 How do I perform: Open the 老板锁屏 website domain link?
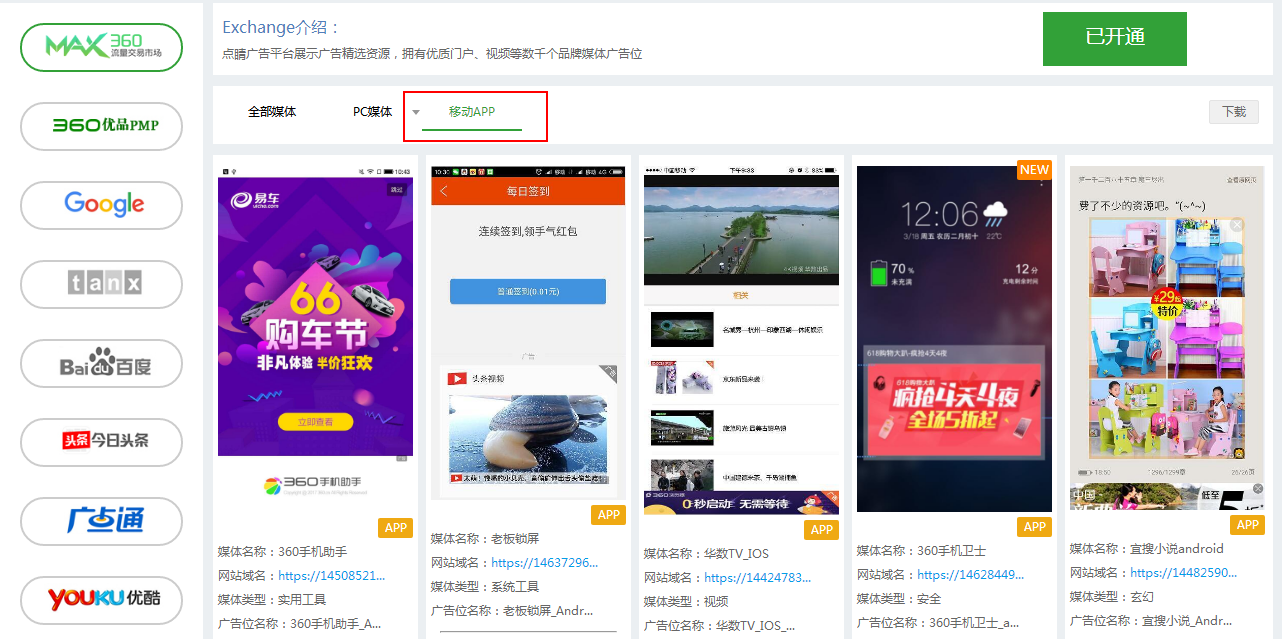tap(544, 563)
